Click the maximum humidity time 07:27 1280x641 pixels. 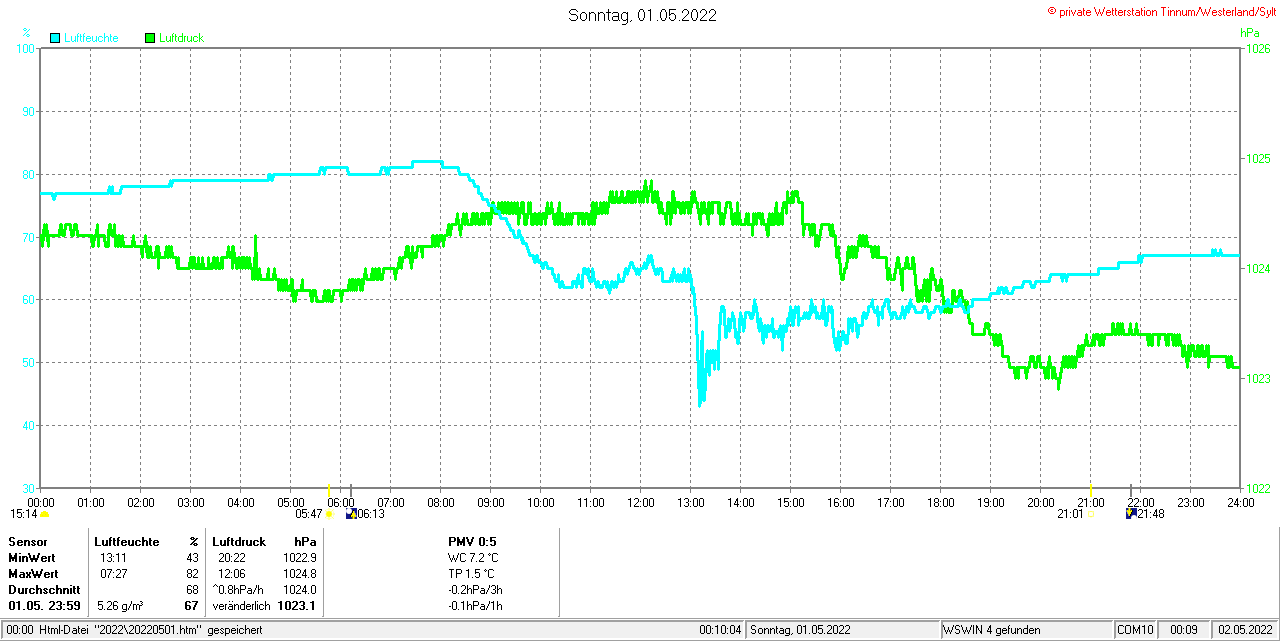(x=113, y=574)
